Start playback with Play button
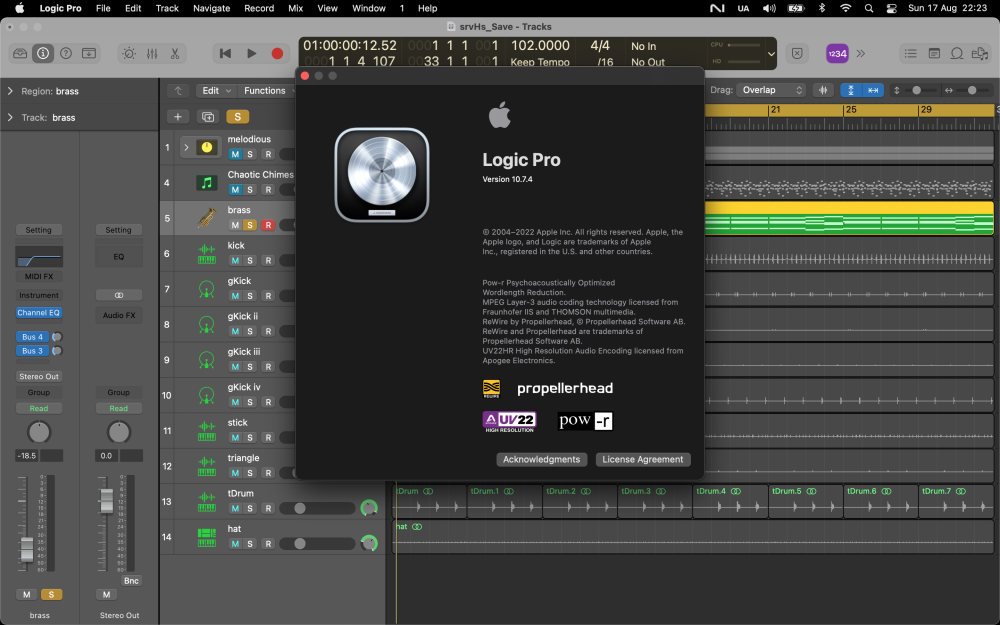The width and height of the screenshot is (1000, 625). 251,54
